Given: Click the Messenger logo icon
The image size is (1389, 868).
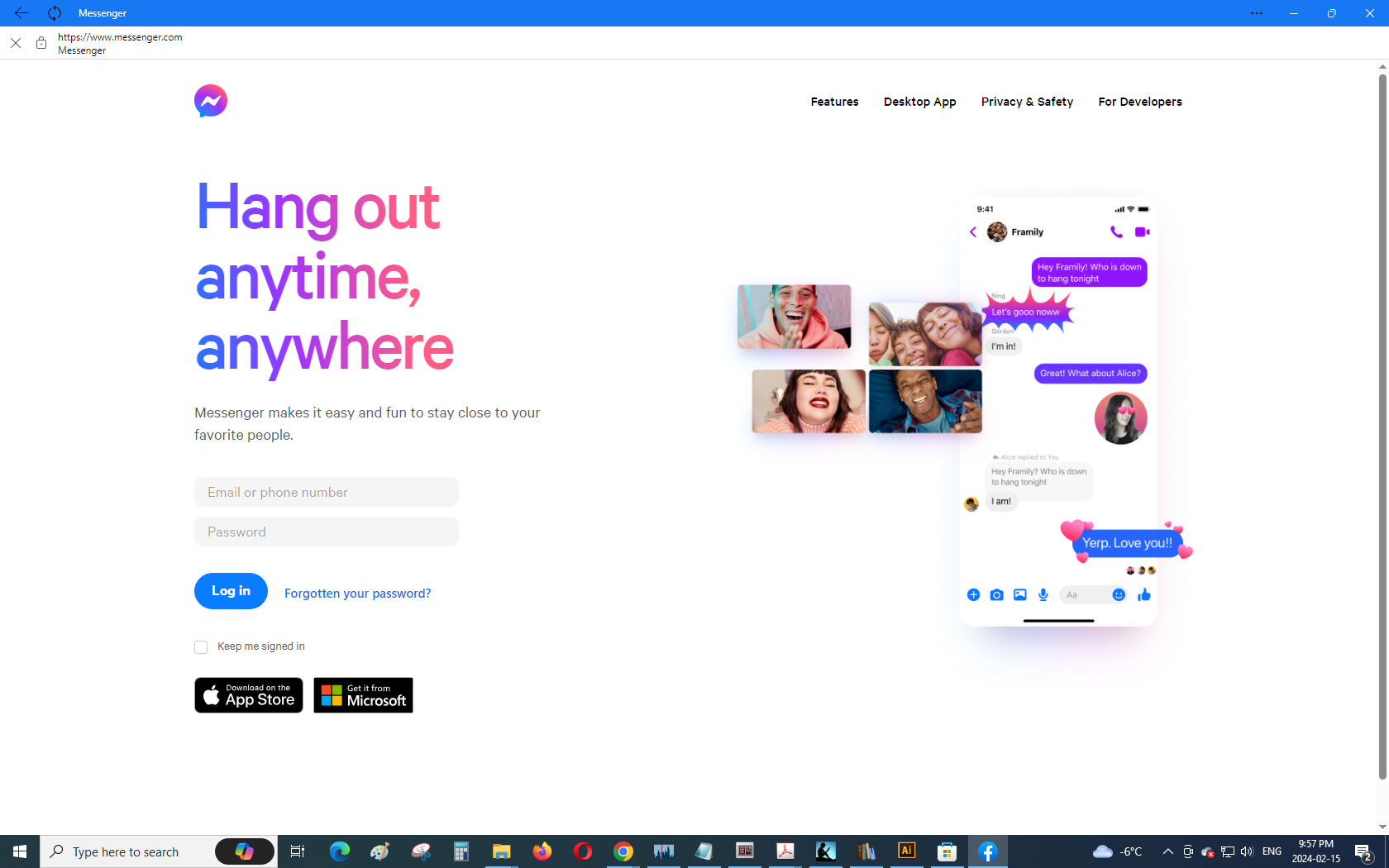Looking at the screenshot, I should coord(211,101).
